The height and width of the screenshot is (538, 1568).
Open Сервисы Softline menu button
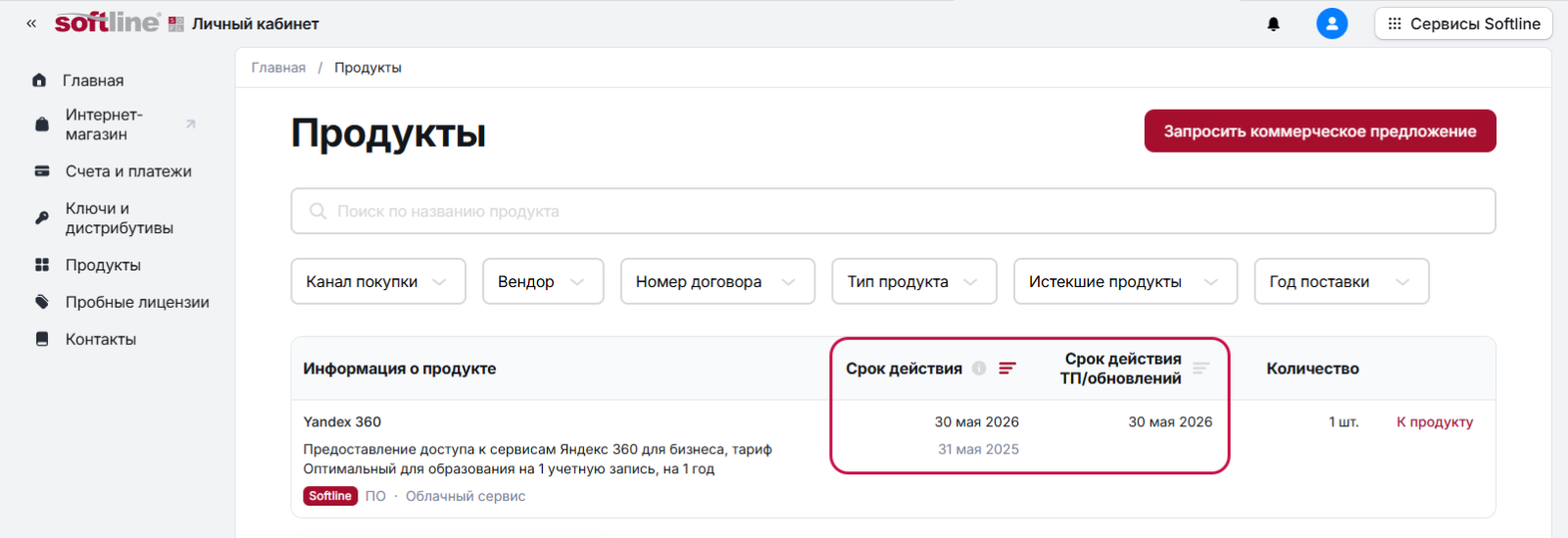click(x=1463, y=24)
